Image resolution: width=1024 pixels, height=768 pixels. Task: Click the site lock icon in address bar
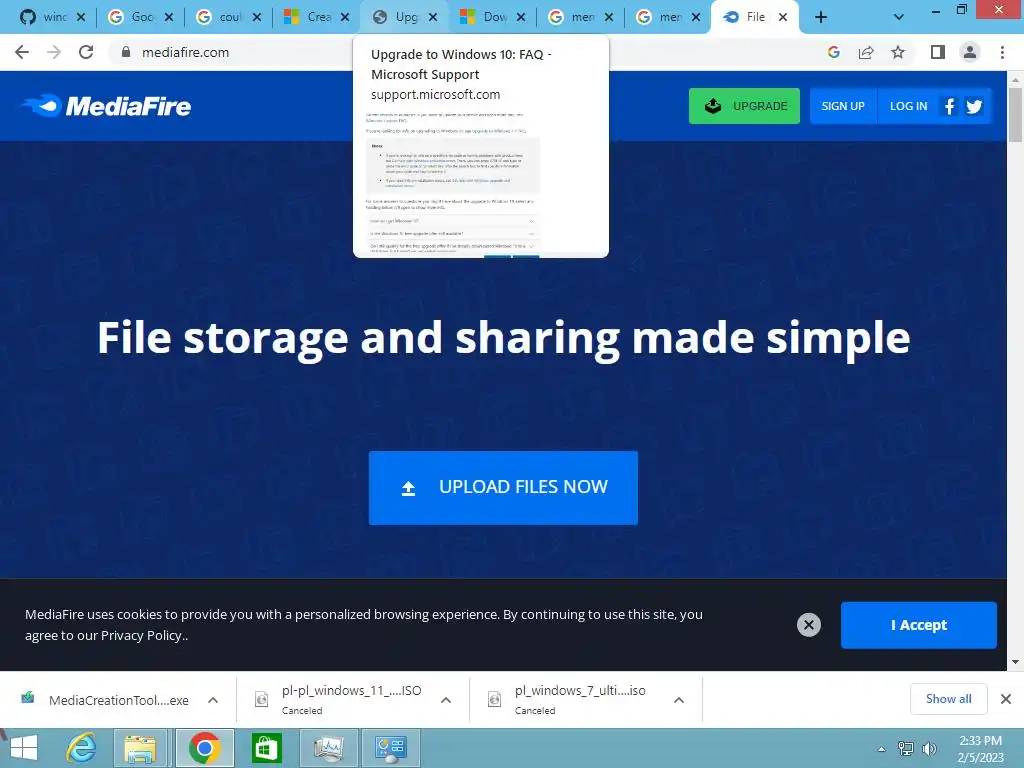click(126, 52)
